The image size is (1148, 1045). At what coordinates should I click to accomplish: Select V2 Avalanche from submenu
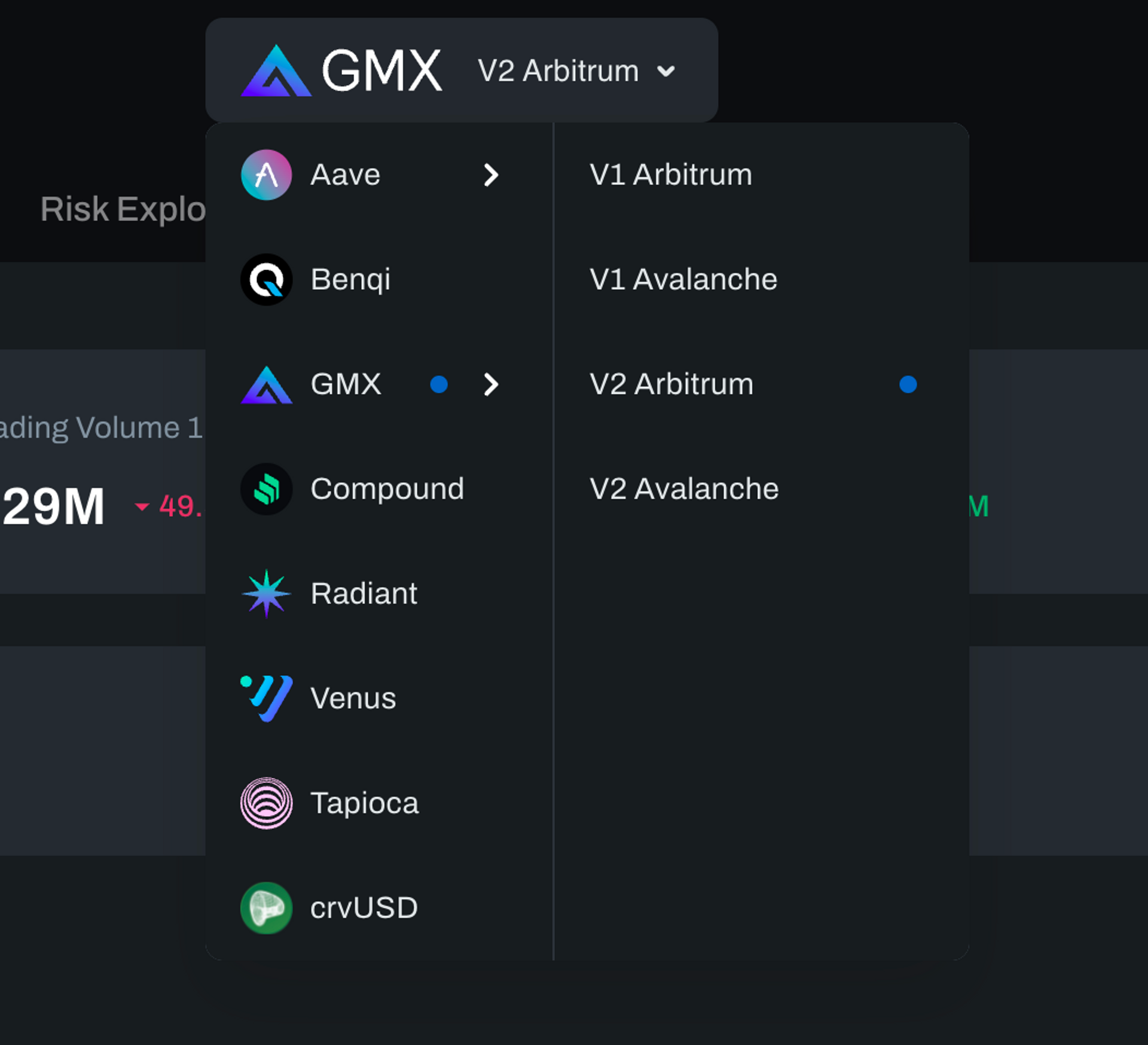[683, 489]
